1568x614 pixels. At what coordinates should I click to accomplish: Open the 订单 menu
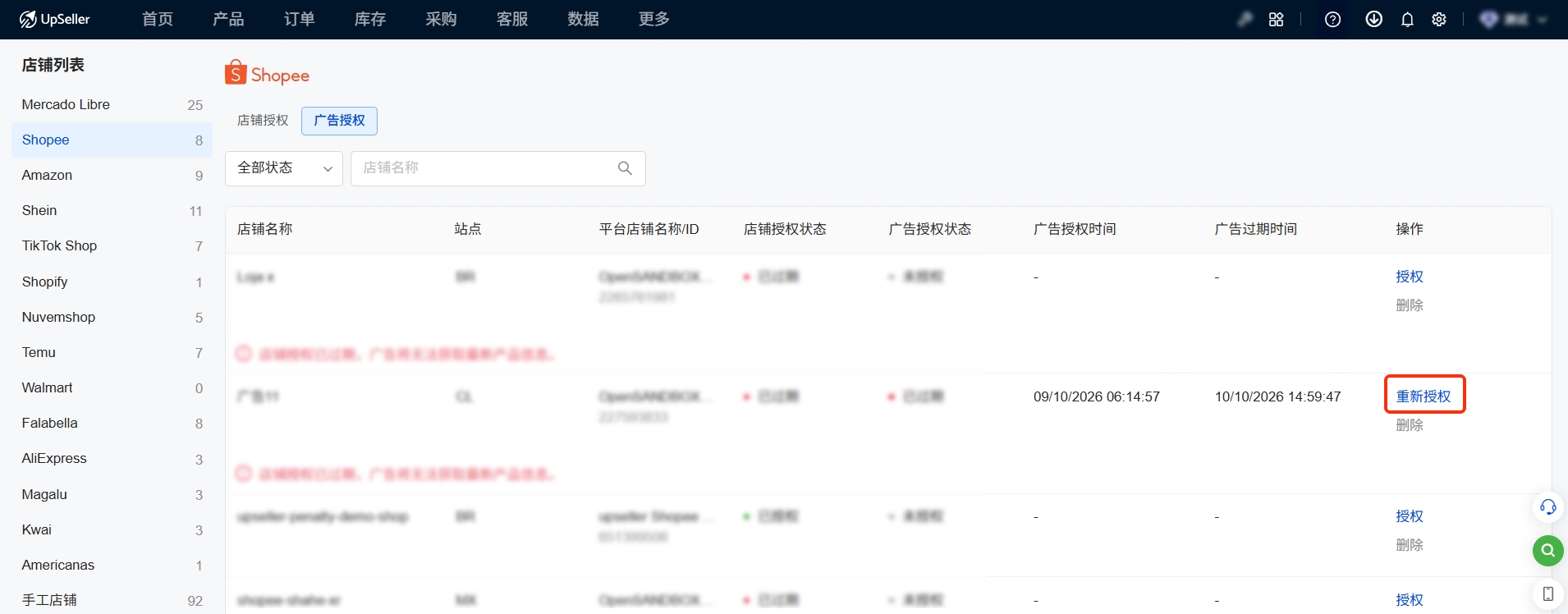[300, 19]
